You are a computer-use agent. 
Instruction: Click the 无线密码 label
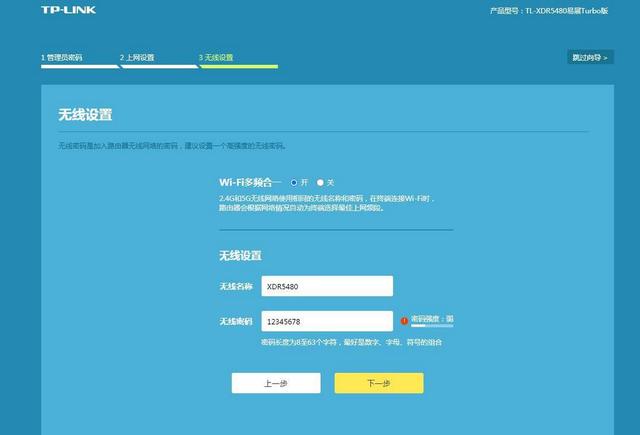pos(236,322)
